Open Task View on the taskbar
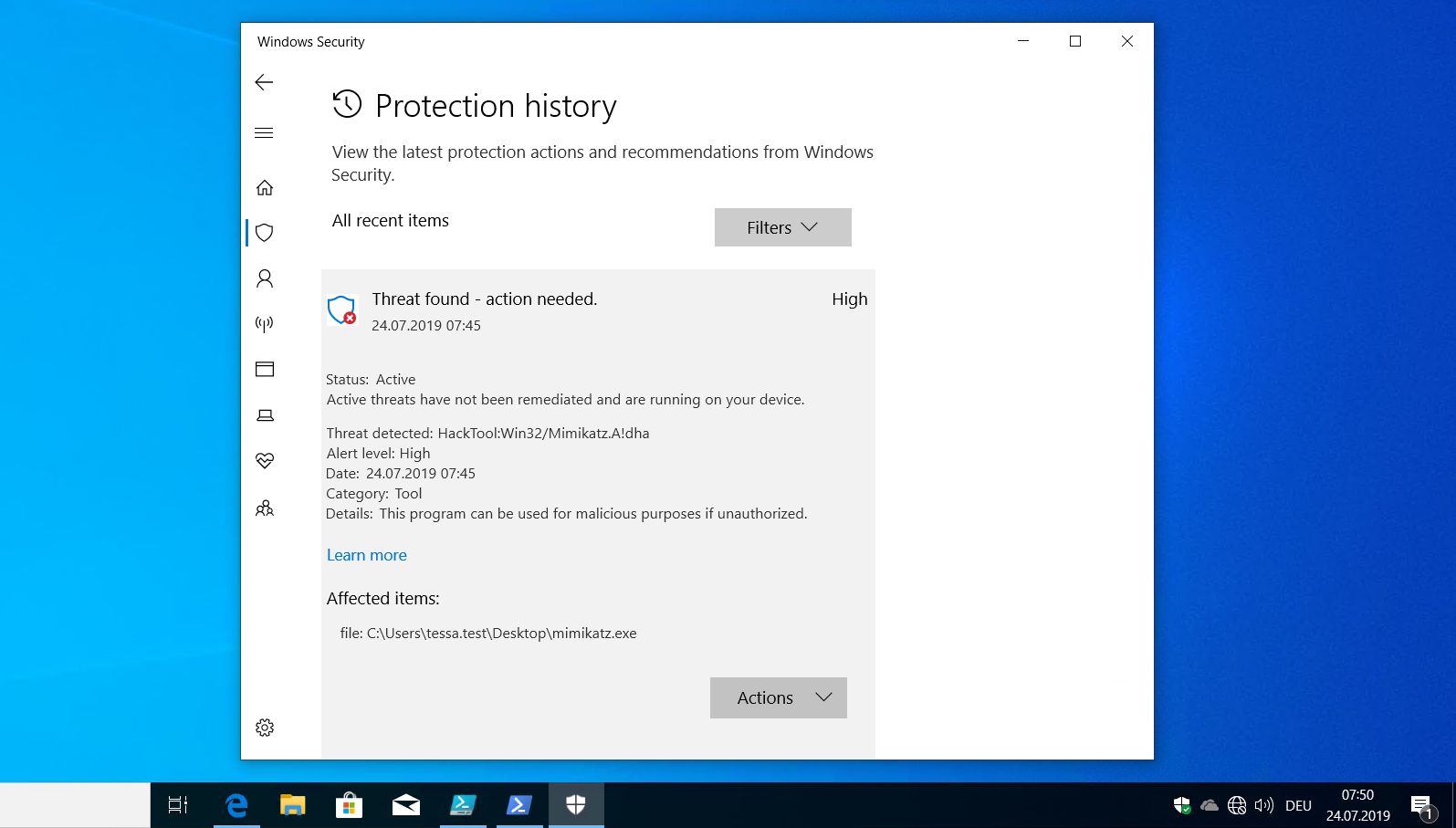The image size is (1456, 828). point(178,805)
